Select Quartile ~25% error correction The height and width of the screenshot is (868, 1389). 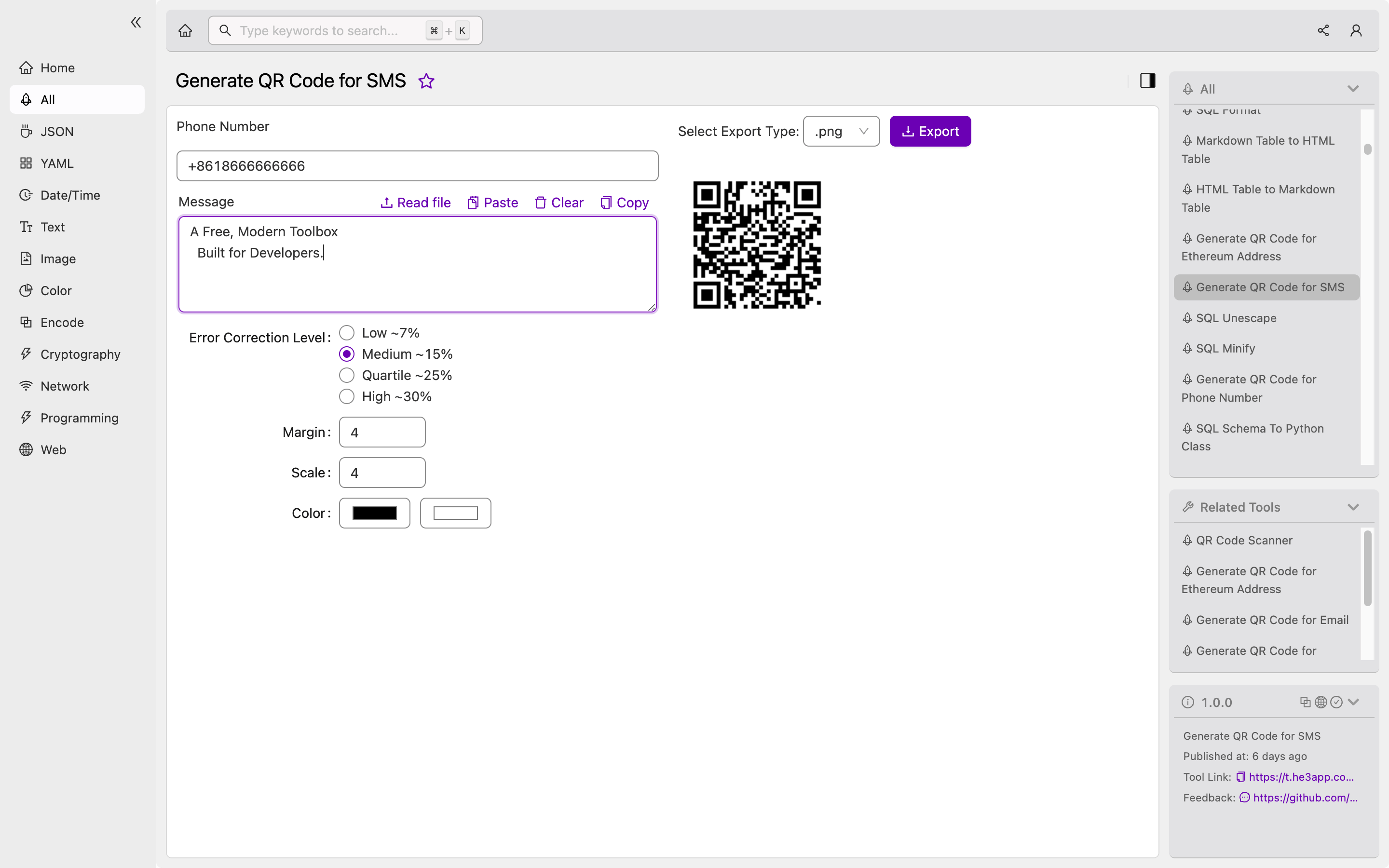(347, 376)
